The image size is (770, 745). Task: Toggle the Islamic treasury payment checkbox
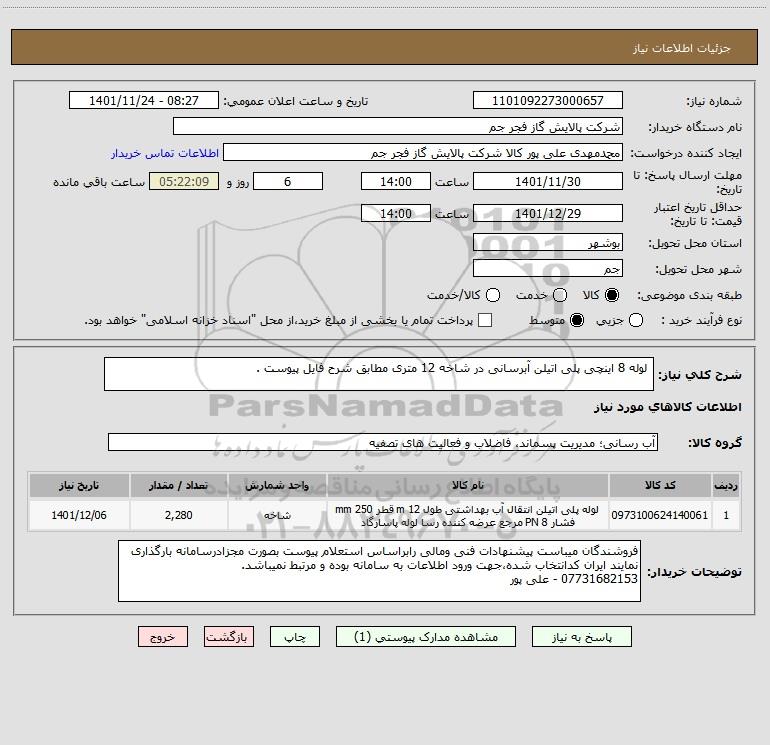pyautogui.click(x=485, y=320)
